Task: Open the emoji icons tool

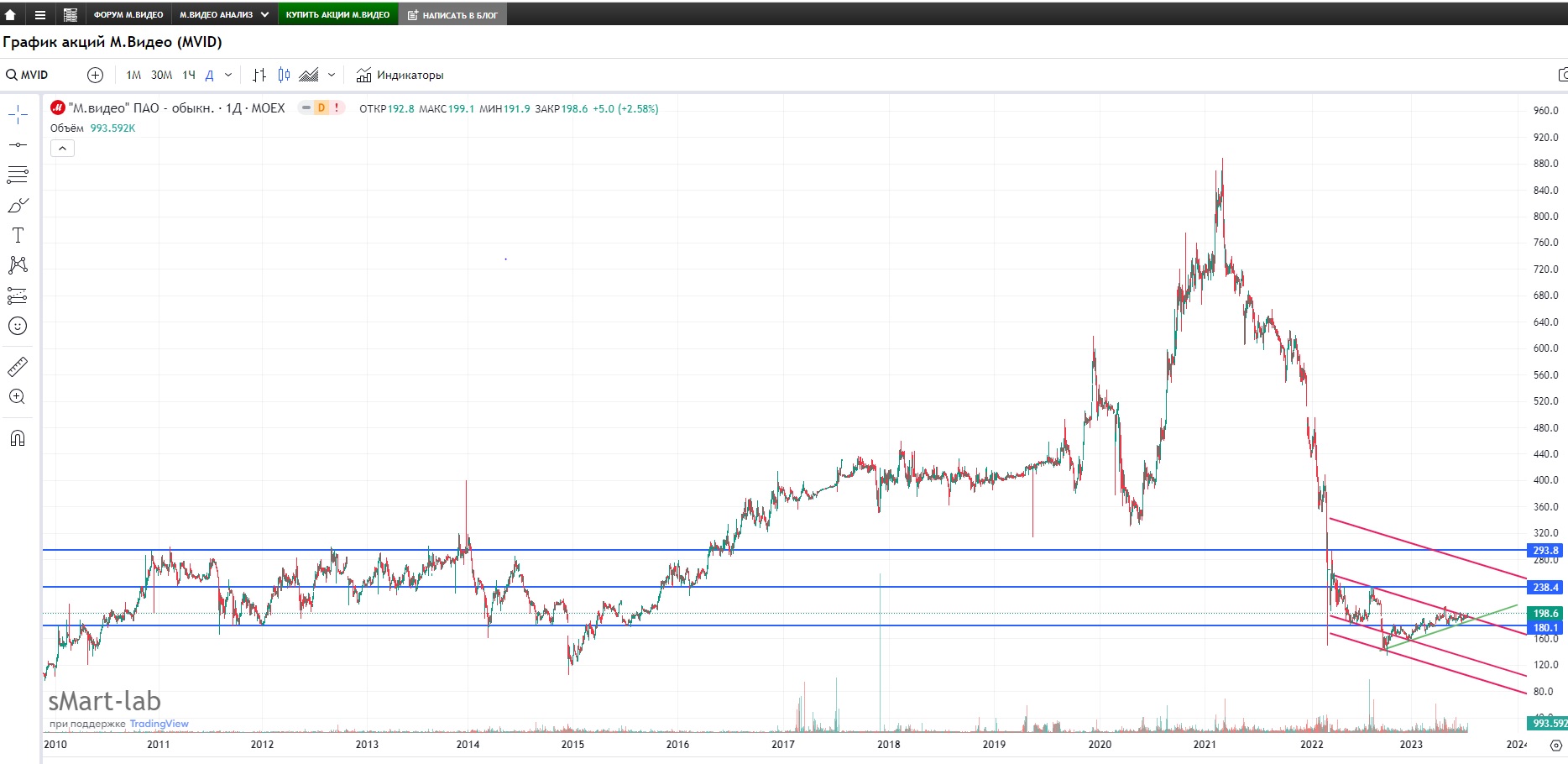Action: click(18, 326)
